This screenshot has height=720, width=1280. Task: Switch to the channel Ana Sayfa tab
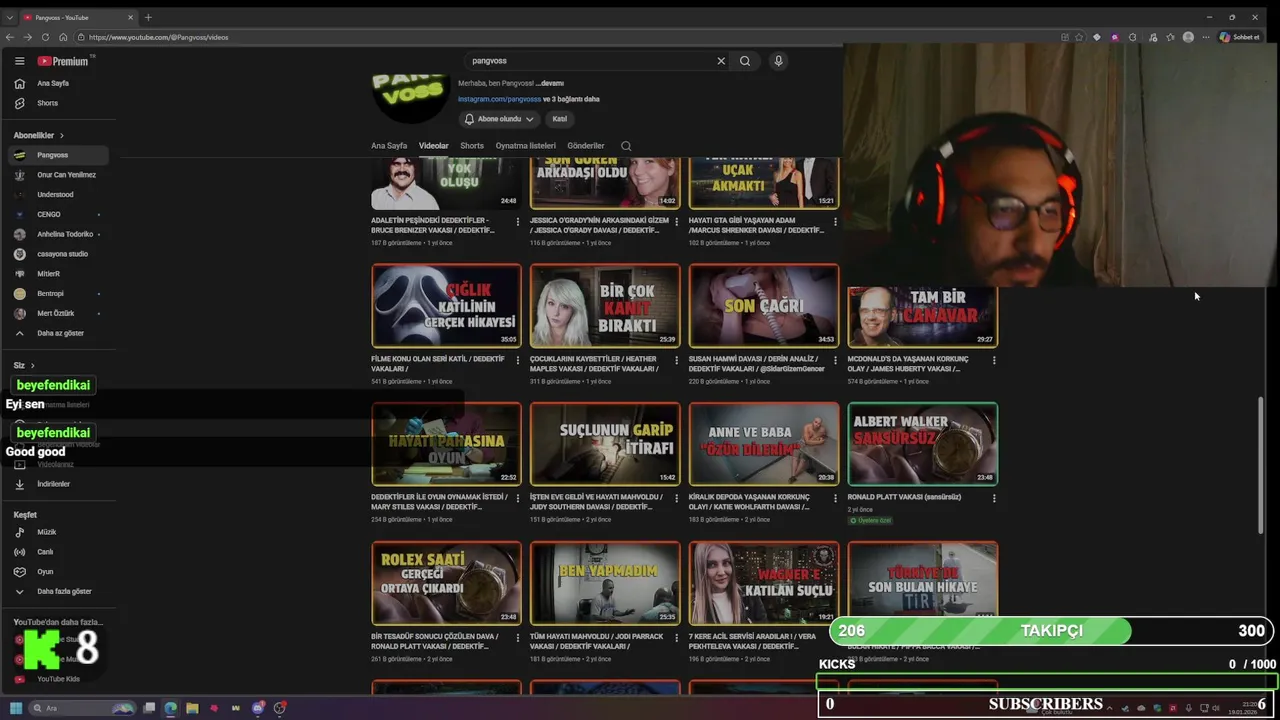click(389, 146)
